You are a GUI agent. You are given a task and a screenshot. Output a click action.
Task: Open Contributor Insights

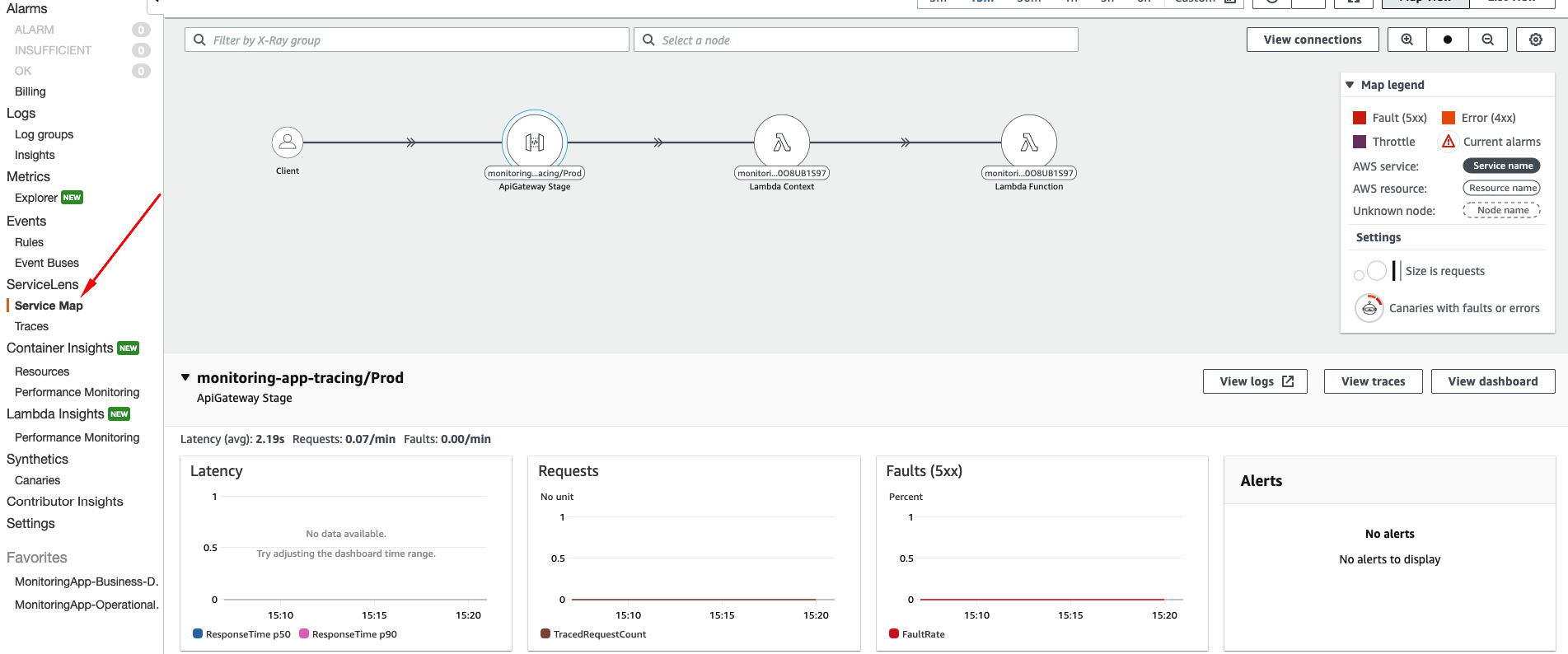(65, 502)
